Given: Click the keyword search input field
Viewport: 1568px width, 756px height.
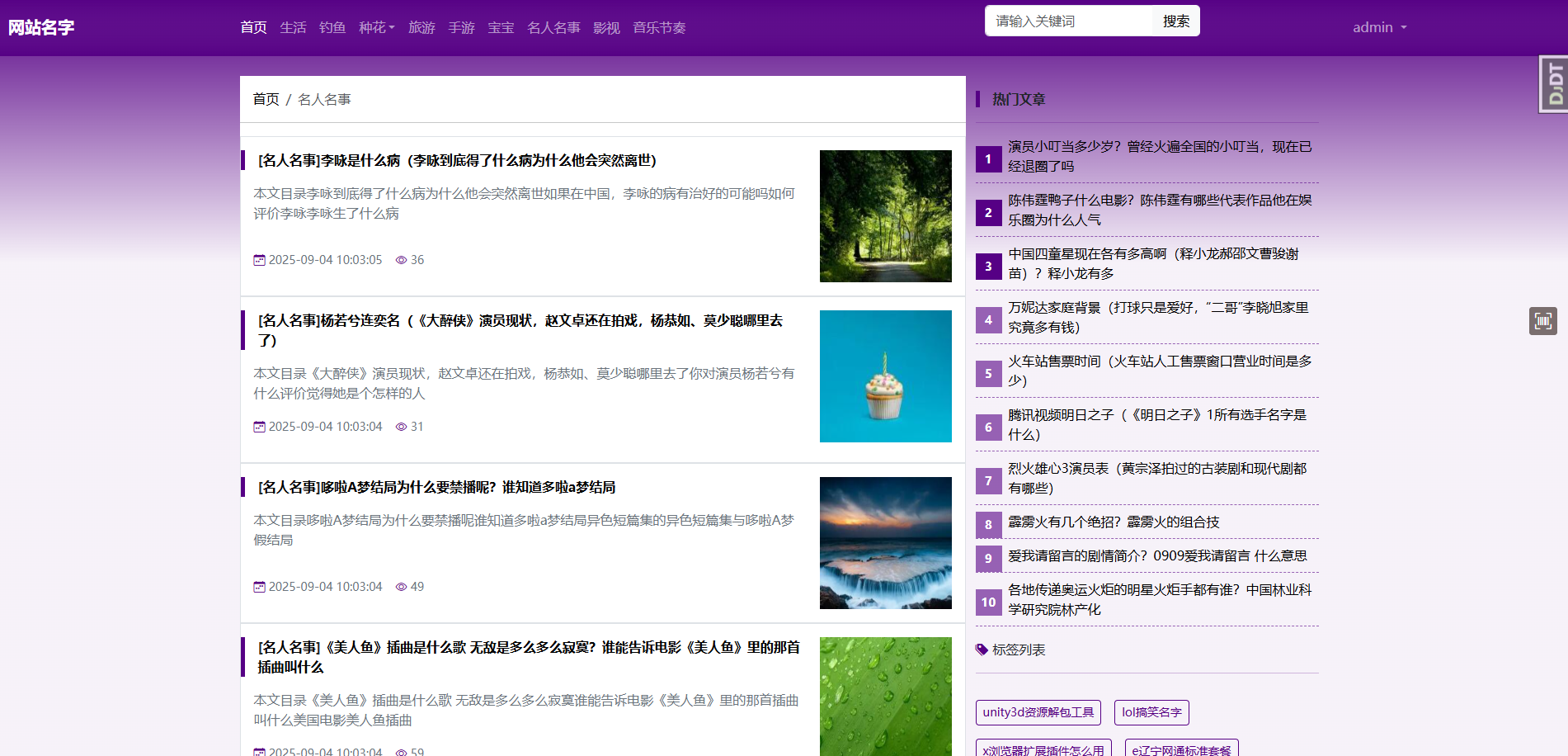Looking at the screenshot, I should tap(1069, 21).
